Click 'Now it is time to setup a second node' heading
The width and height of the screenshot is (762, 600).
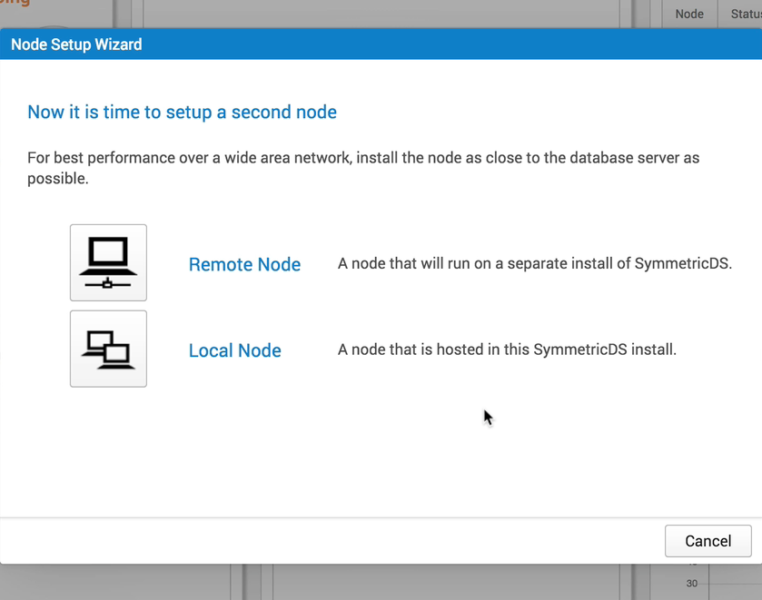click(x=182, y=112)
